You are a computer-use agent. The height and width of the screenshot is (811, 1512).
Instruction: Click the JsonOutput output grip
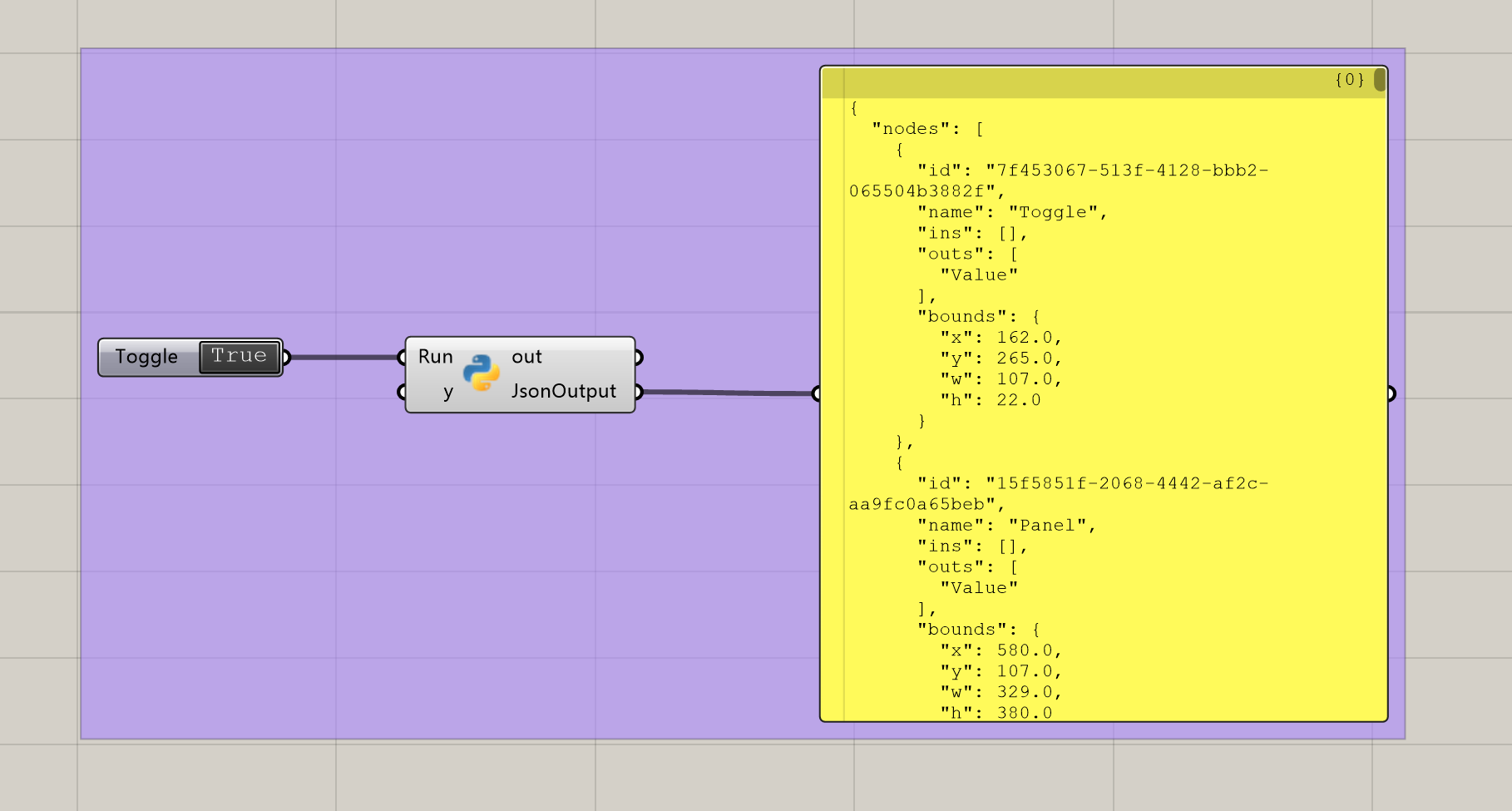click(638, 392)
